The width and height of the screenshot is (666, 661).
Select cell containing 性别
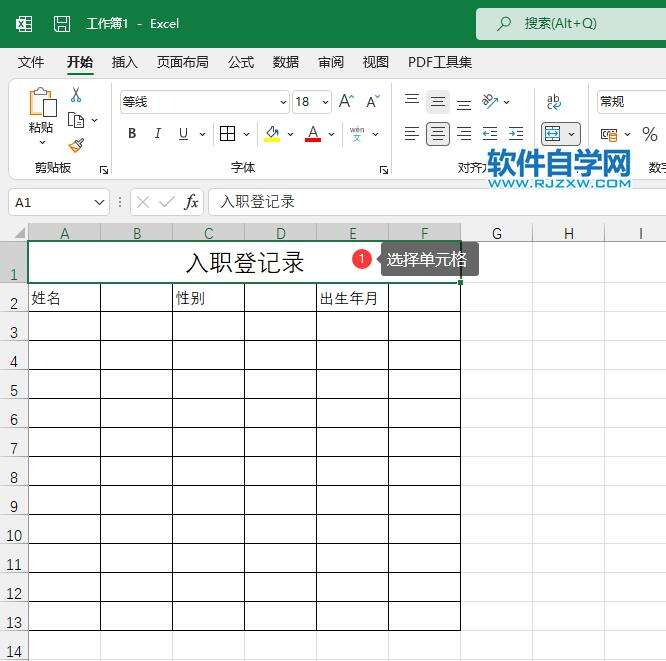(208, 297)
